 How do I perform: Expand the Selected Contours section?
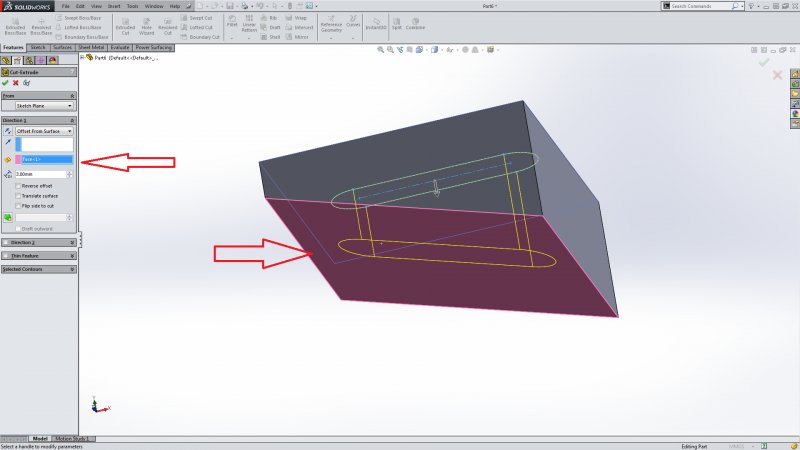(72, 269)
